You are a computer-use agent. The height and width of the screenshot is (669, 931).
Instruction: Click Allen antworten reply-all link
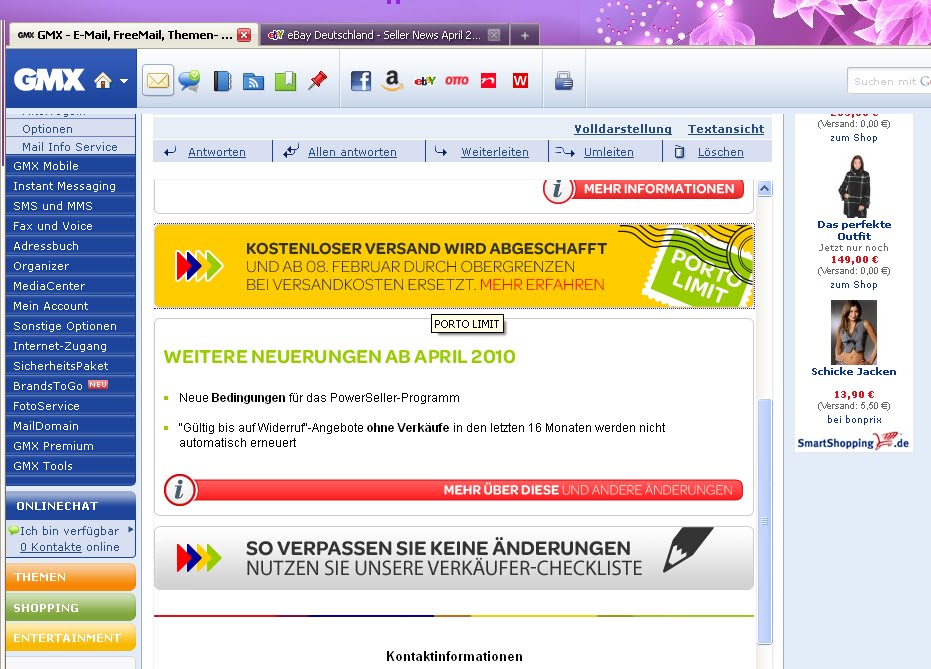pyautogui.click(x=352, y=152)
